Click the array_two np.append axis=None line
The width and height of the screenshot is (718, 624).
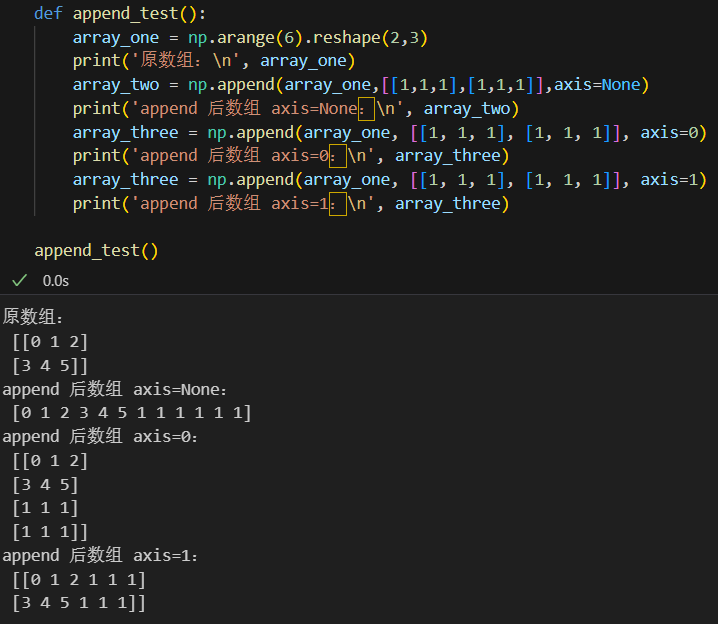pos(361,85)
